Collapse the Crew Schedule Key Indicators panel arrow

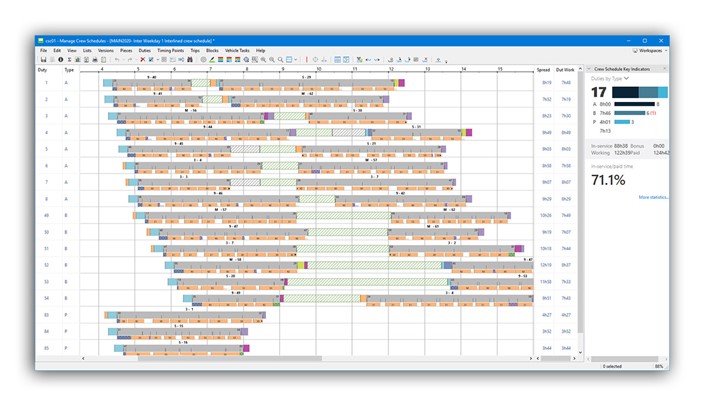pyautogui.click(x=589, y=69)
